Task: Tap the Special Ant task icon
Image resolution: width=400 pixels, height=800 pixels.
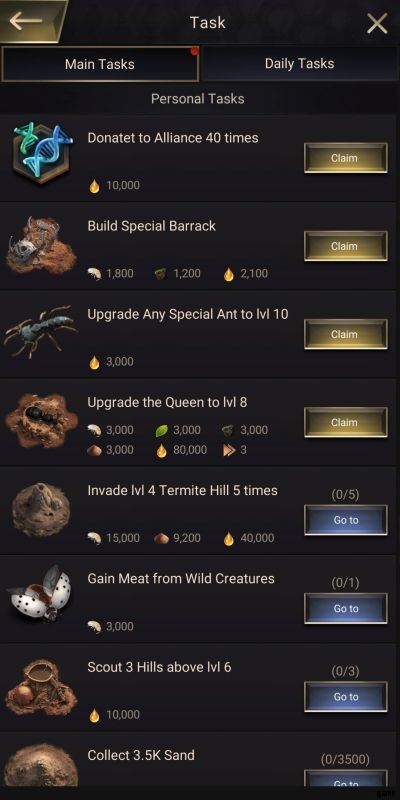Action: pyautogui.click(x=41, y=332)
